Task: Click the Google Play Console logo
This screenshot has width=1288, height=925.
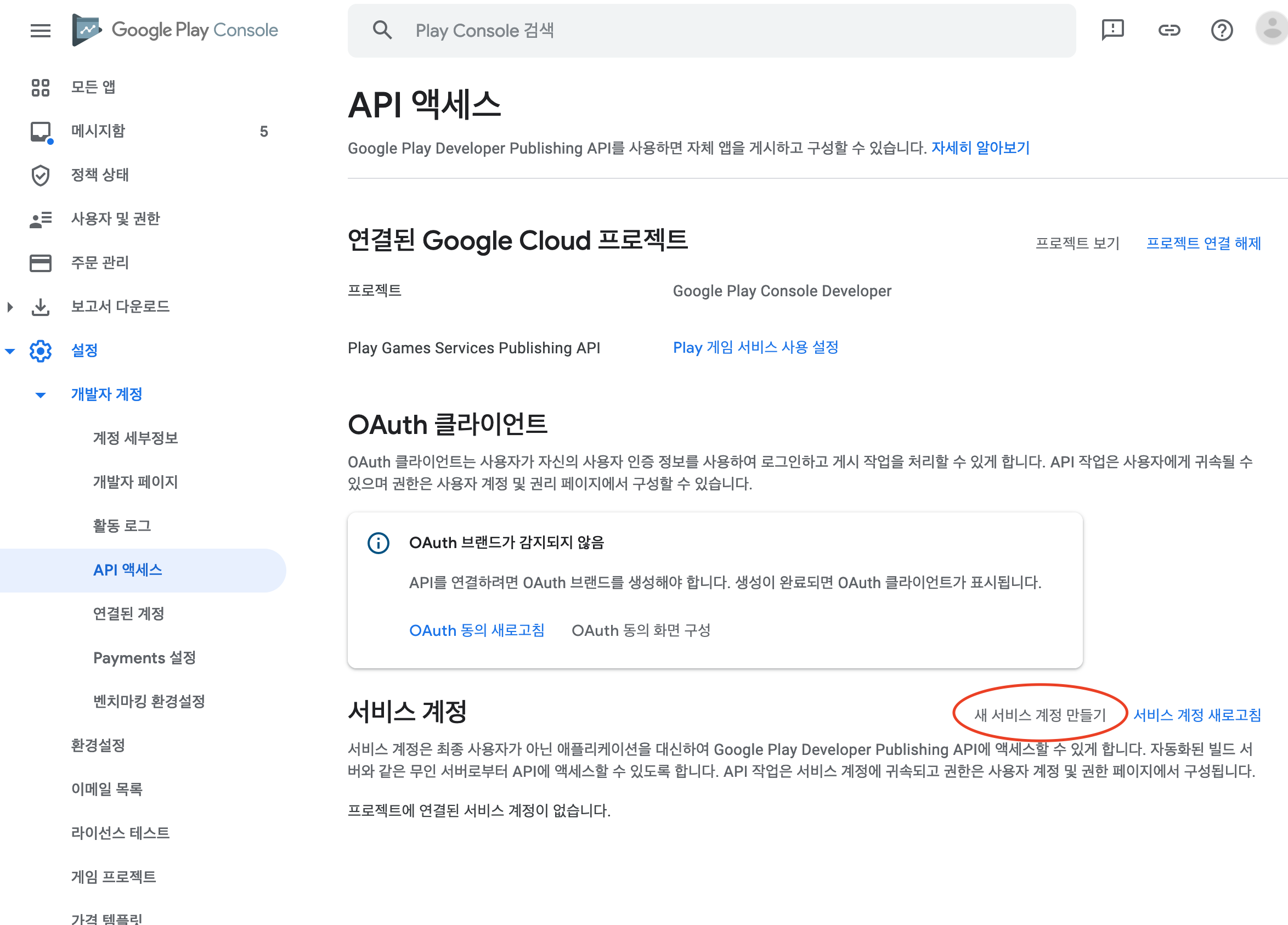Action: (176, 30)
